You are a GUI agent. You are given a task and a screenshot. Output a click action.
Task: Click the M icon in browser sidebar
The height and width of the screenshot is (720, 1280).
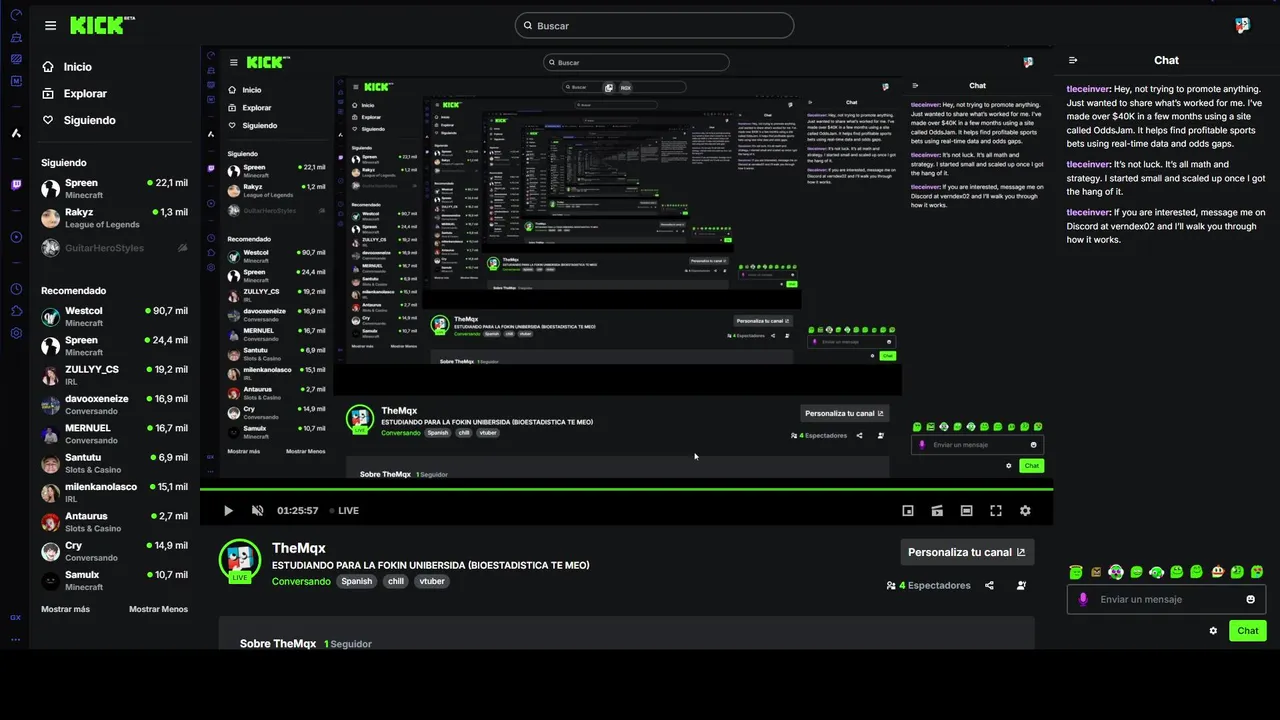pyautogui.click(x=16, y=81)
